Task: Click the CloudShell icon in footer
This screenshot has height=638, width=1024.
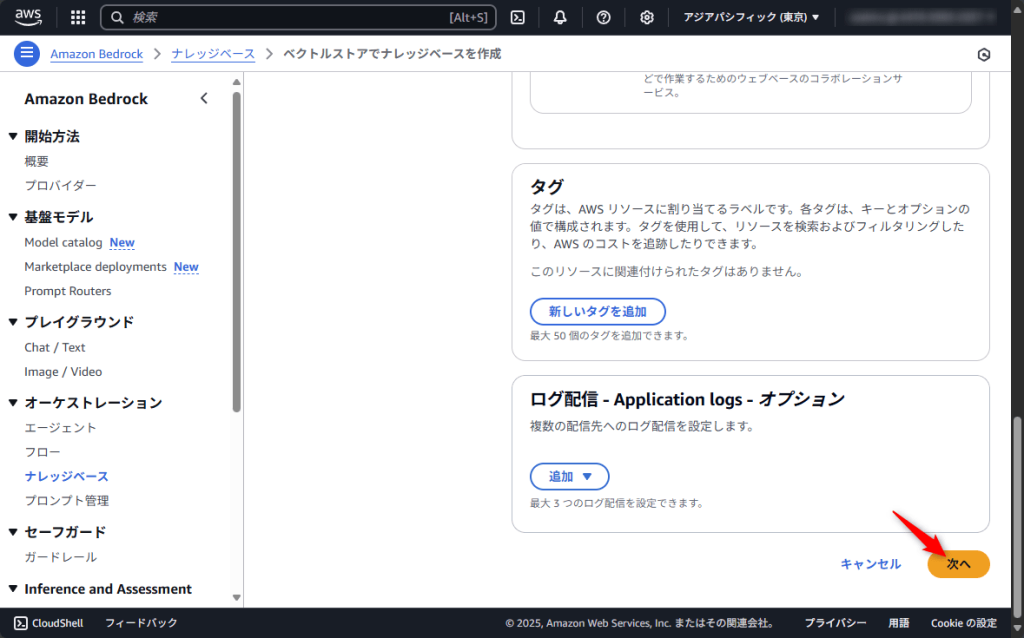Action: click(21, 623)
